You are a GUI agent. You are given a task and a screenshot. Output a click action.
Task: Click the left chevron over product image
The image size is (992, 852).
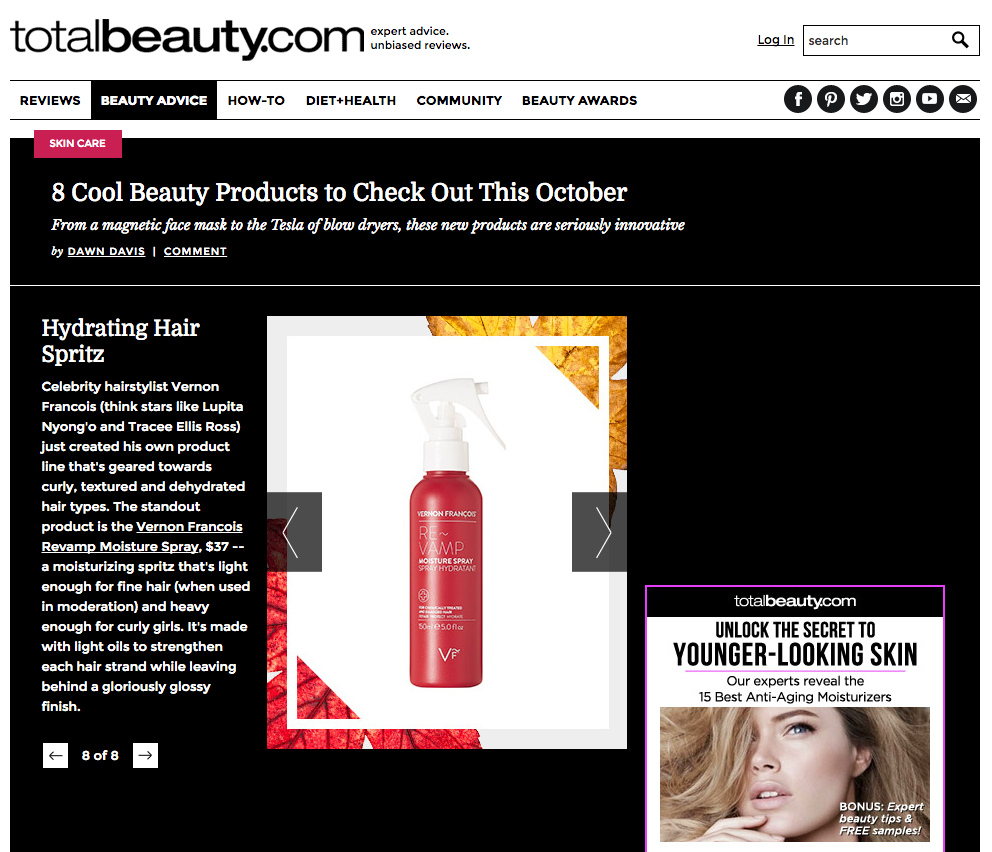[294, 532]
